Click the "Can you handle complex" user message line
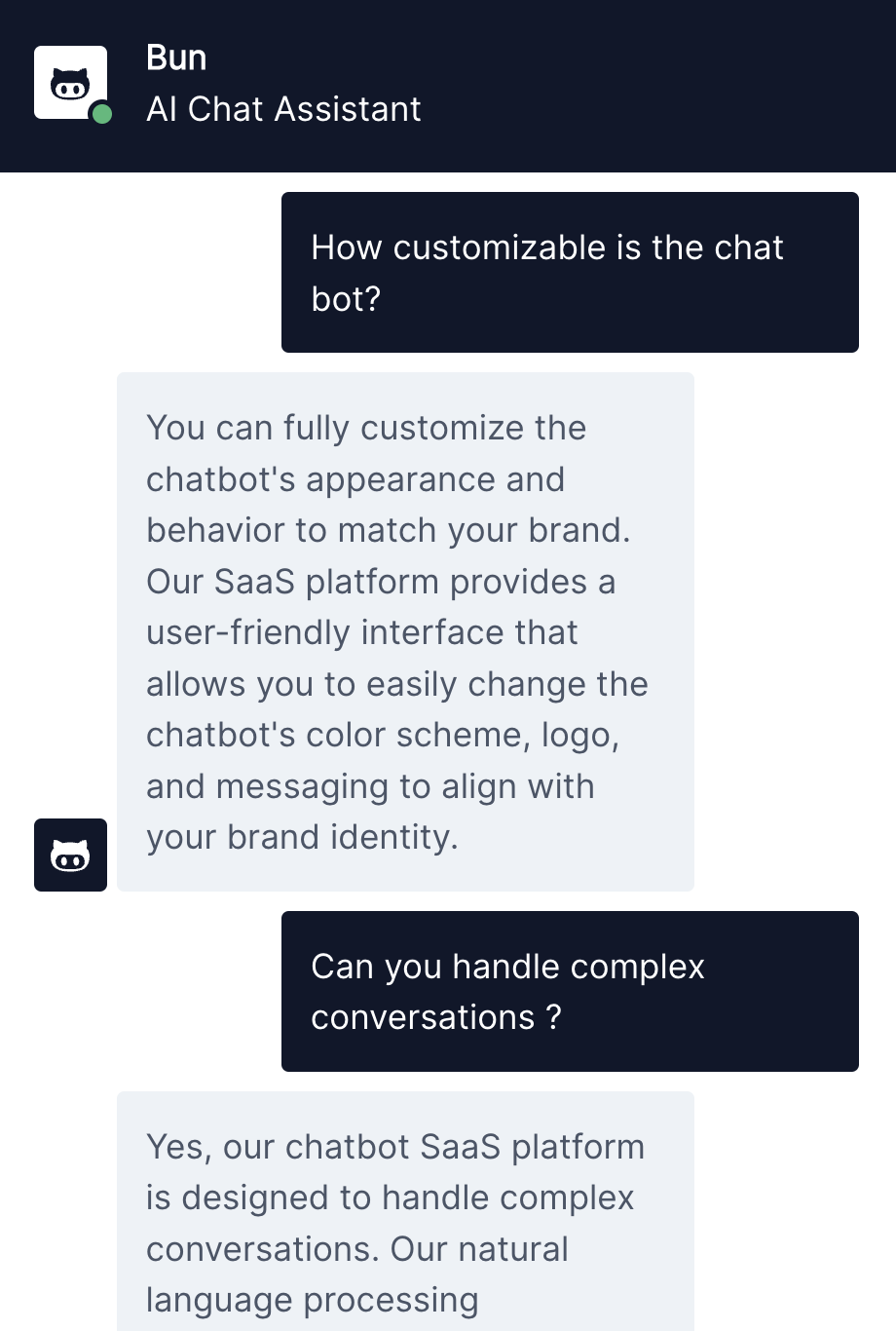This screenshot has width=896, height=1331. pos(507,967)
